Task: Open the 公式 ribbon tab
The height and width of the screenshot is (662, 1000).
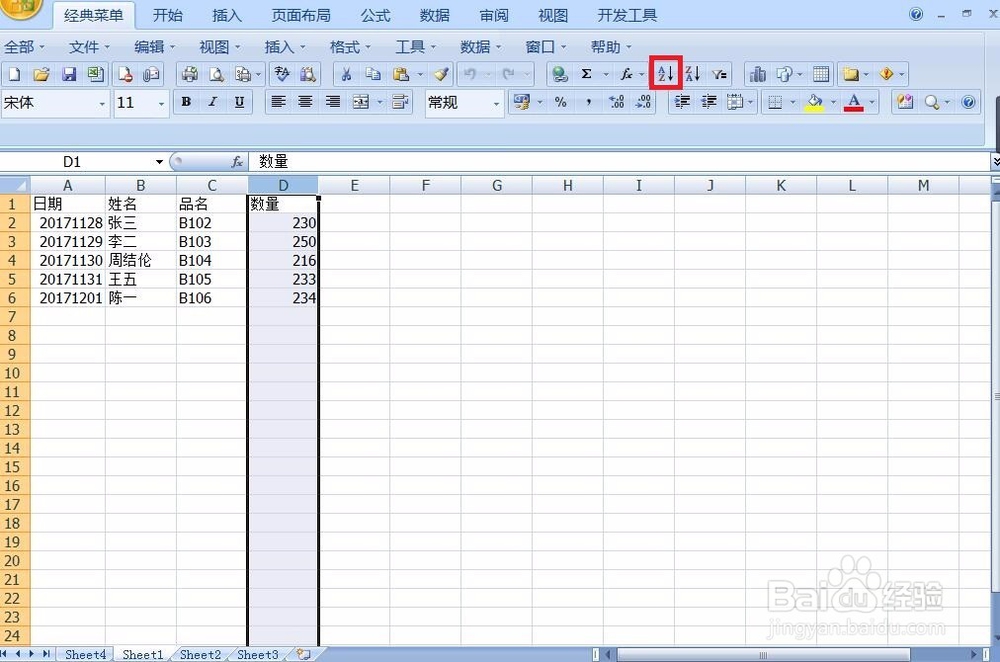Action: pyautogui.click(x=375, y=15)
